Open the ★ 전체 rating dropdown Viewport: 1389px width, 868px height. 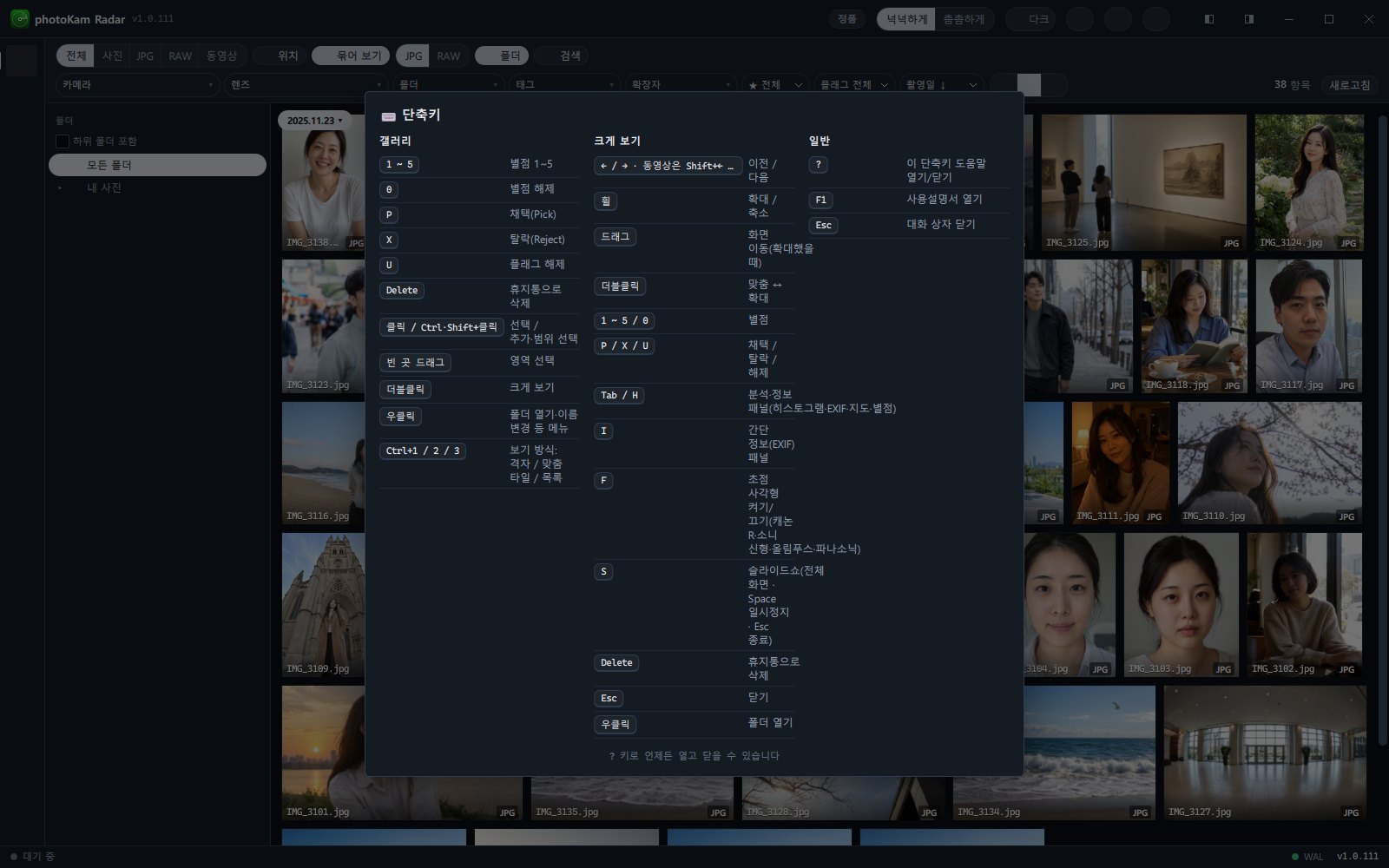coord(773,85)
